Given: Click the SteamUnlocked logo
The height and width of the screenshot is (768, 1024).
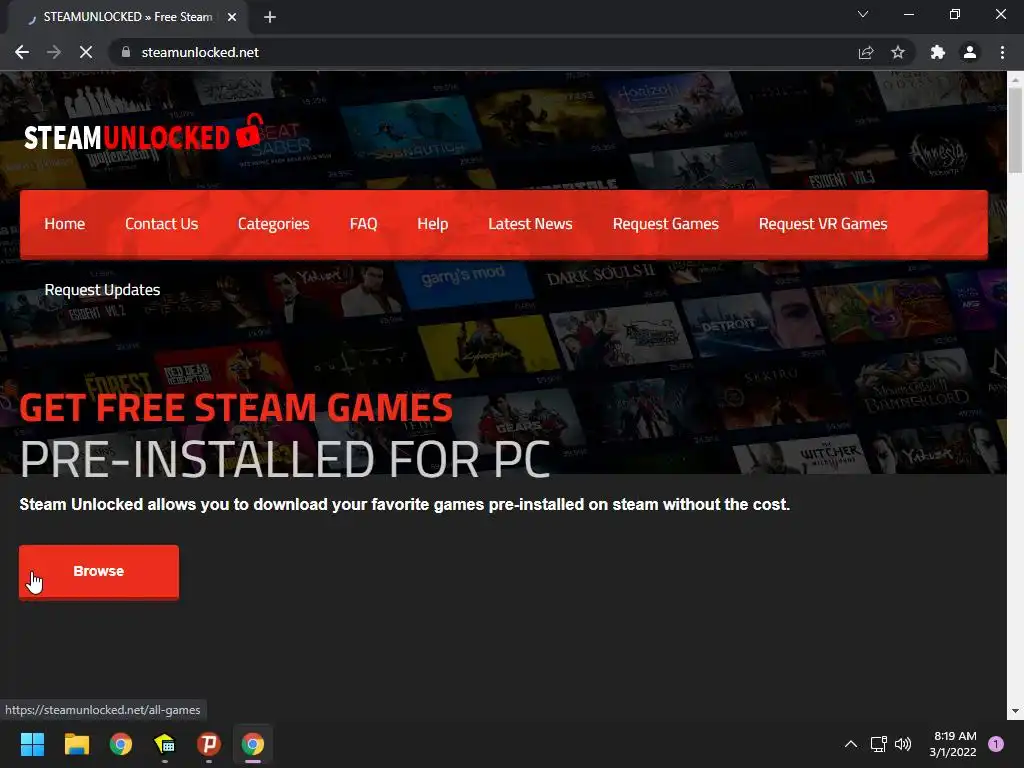Looking at the screenshot, I should pyautogui.click(x=144, y=133).
